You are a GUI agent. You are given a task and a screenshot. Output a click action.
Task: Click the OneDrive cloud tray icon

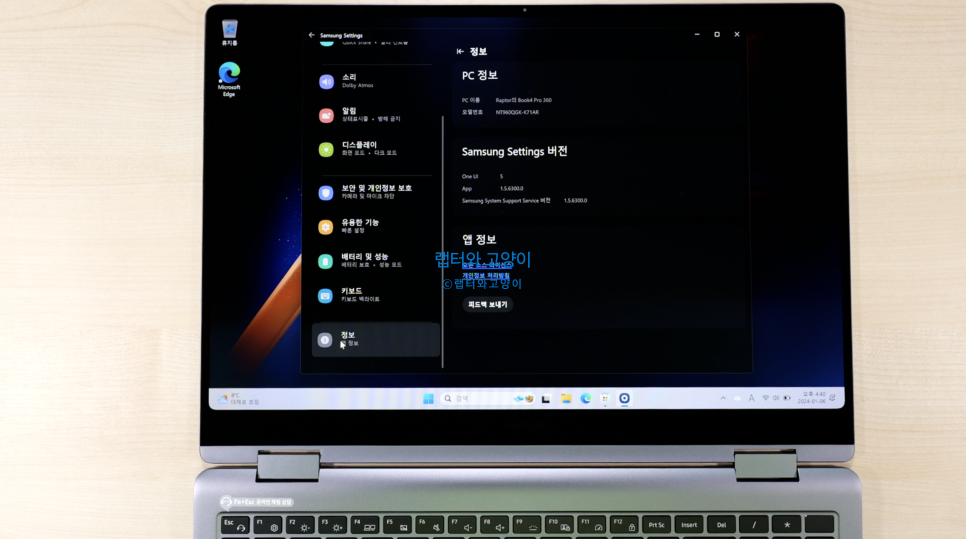tap(737, 399)
